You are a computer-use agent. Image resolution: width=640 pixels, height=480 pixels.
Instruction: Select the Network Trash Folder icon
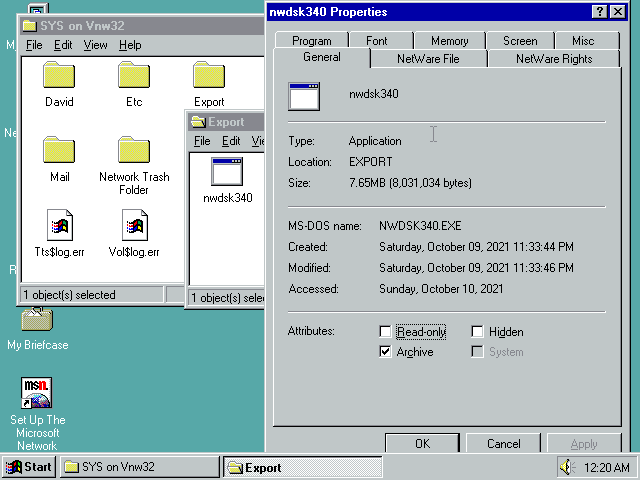[x=134, y=150]
